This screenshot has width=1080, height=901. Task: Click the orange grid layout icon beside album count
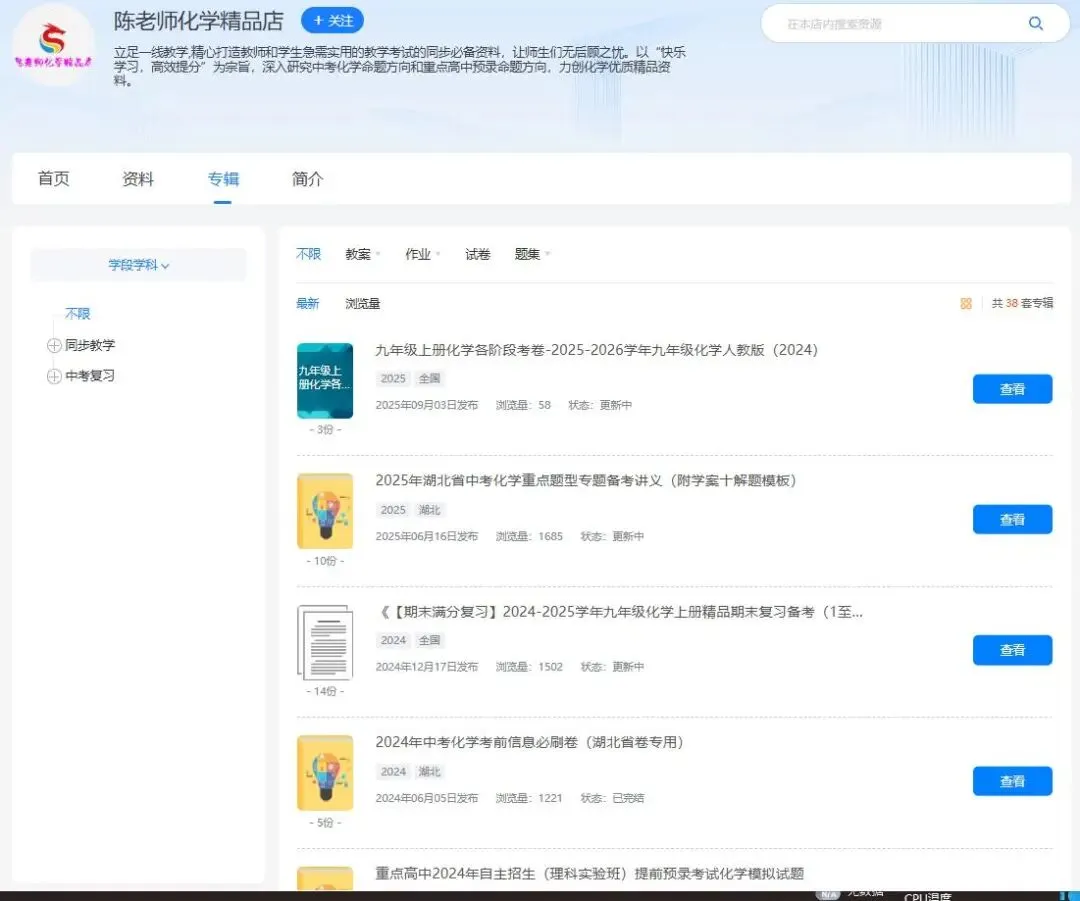[965, 303]
